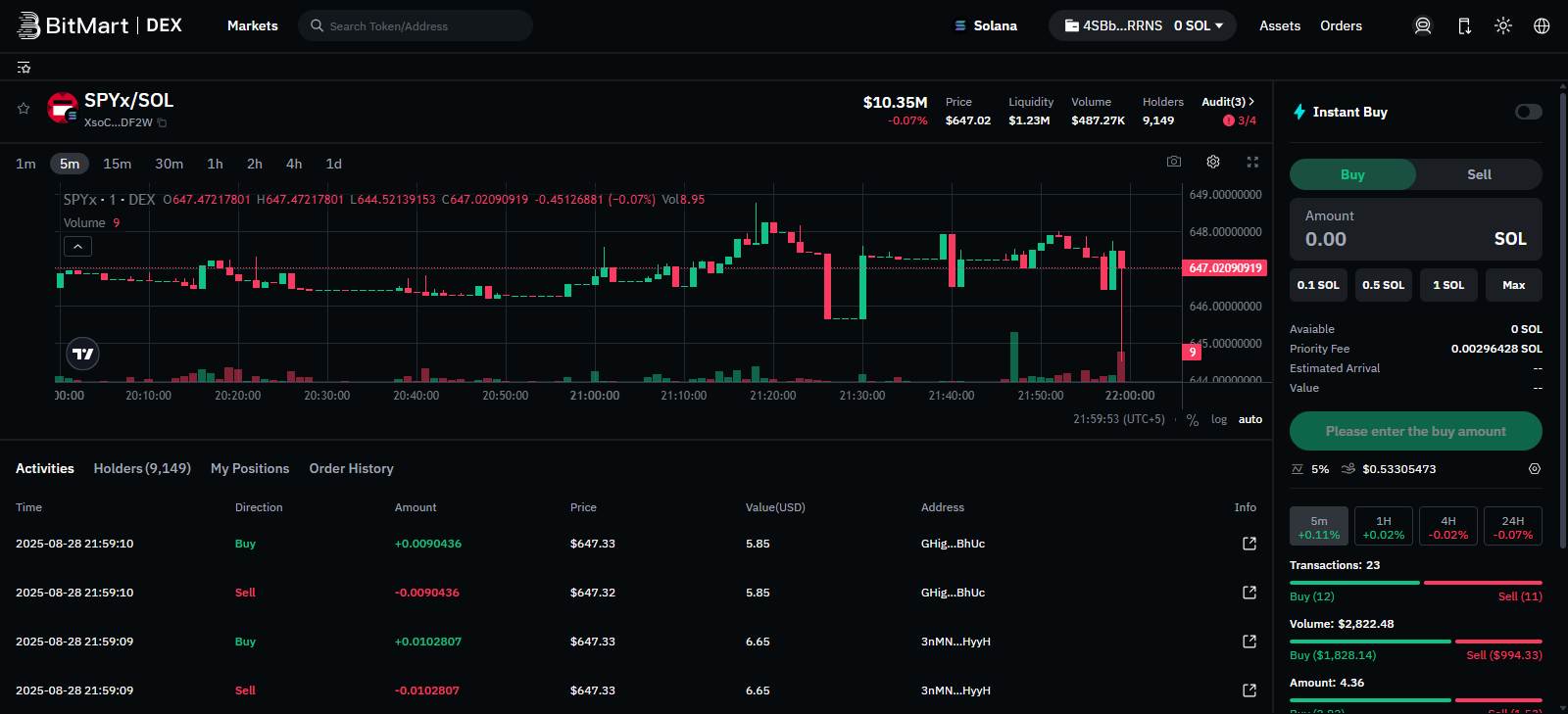
Task: Copy the XsoC...DF2W contract address
Action: click(x=162, y=122)
